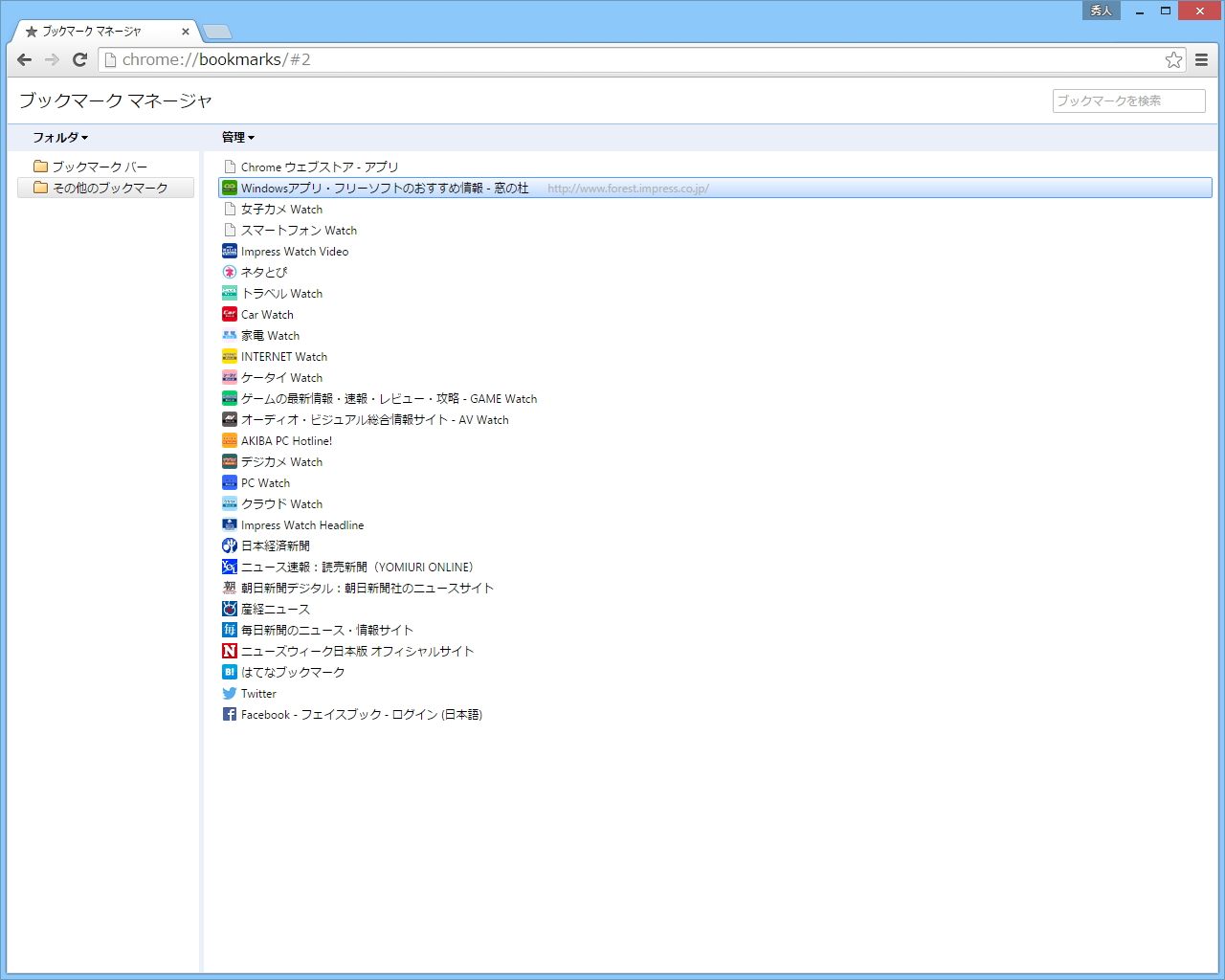Click the AKIBA PC Hotline! favicon
Screen dimensions: 1225x980
(x=230, y=440)
